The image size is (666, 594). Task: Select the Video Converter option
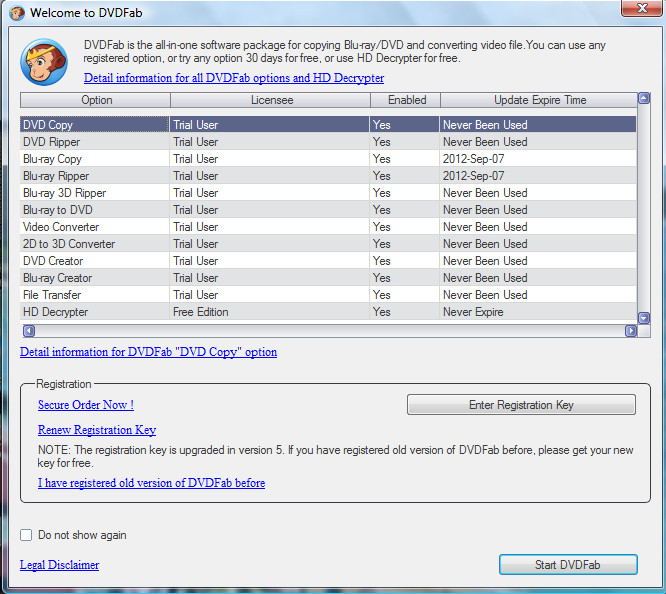click(x=328, y=226)
